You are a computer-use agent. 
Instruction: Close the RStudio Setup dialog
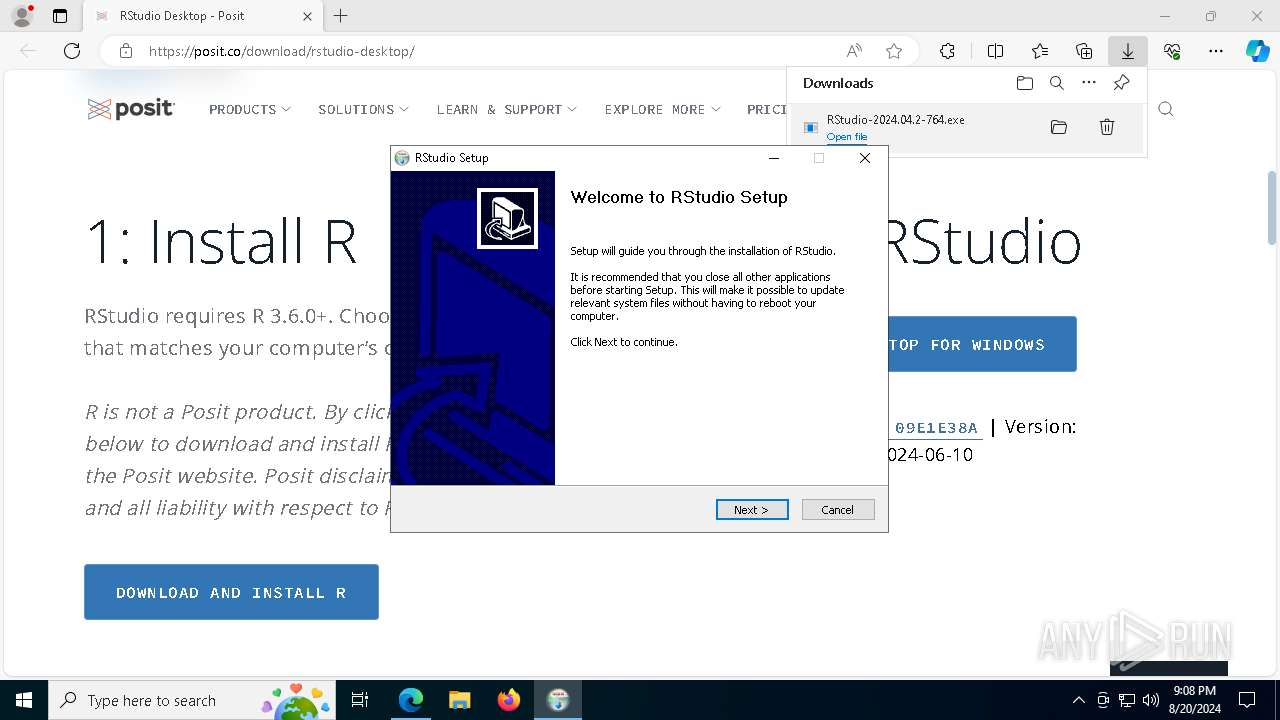pos(865,158)
